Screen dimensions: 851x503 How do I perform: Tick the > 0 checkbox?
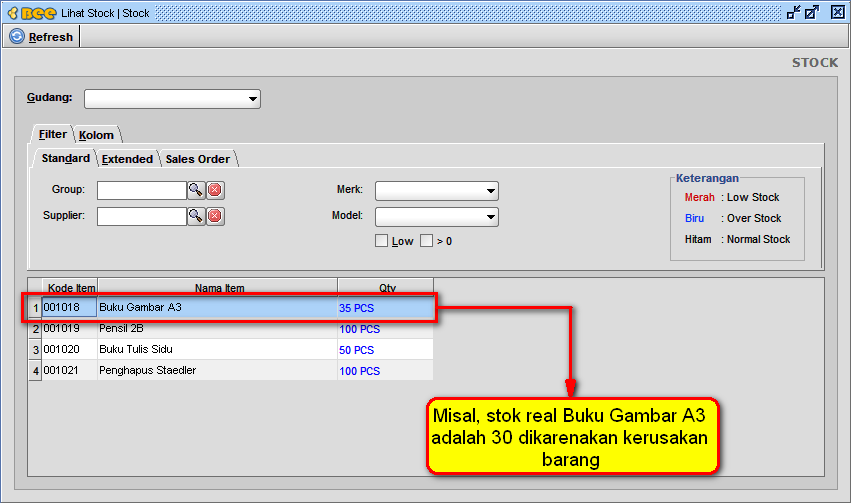point(427,240)
